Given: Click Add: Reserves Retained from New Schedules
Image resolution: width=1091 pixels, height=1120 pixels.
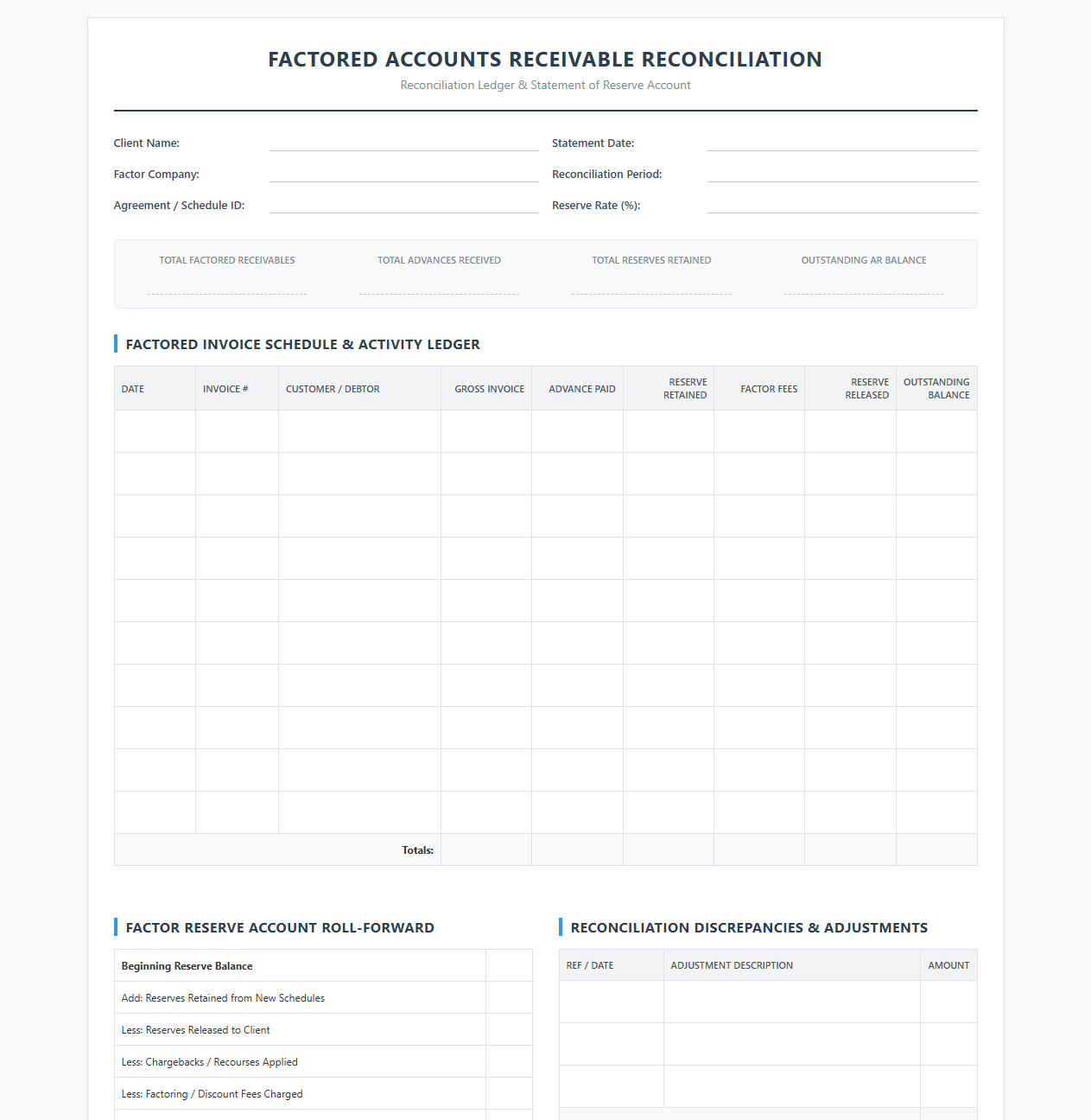Looking at the screenshot, I should pos(223,998).
